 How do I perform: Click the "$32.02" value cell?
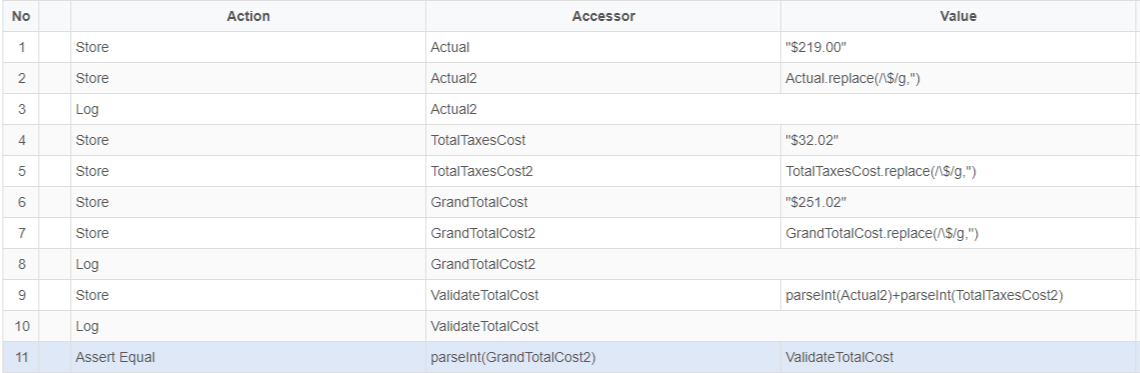[960, 140]
